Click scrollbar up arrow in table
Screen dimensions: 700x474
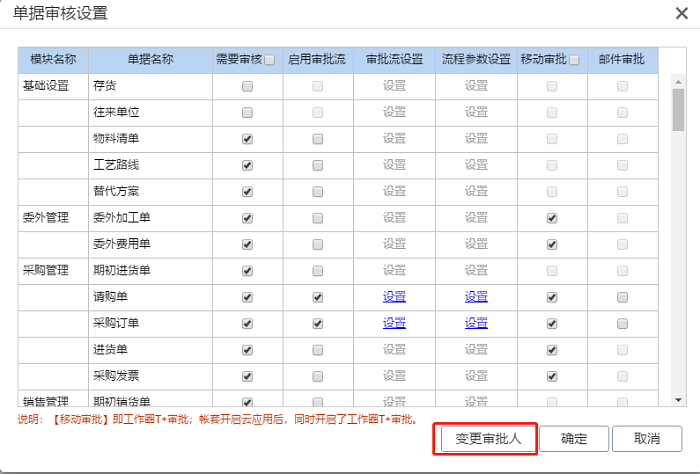678,82
